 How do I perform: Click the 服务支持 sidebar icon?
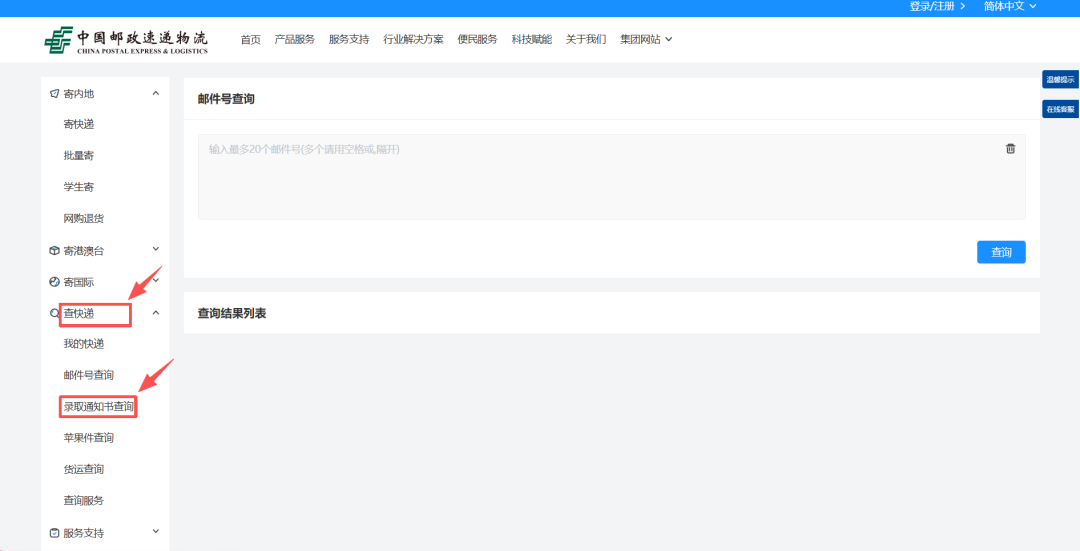pyautogui.click(x=54, y=532)
